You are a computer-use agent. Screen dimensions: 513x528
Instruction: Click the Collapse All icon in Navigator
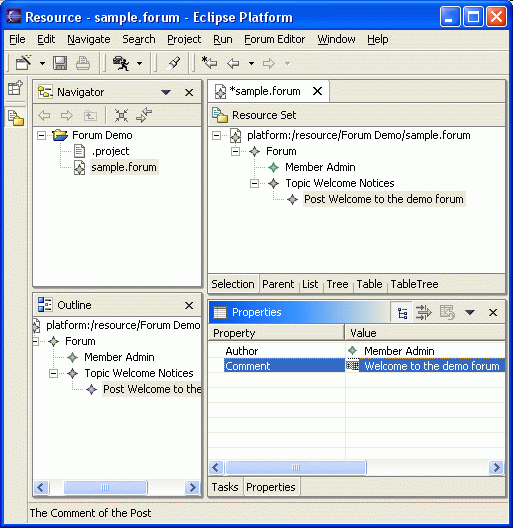coord(121,116)
